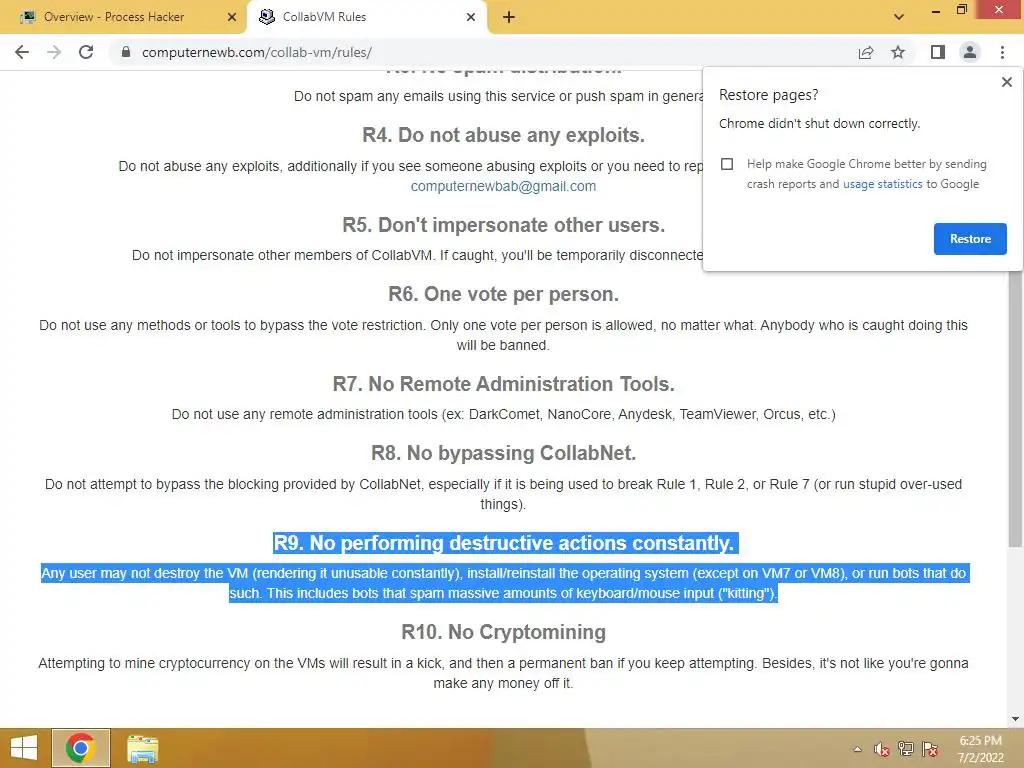Share this page via share icon
Viewport: 1024px width, 768px height.
tap(866, 52)
